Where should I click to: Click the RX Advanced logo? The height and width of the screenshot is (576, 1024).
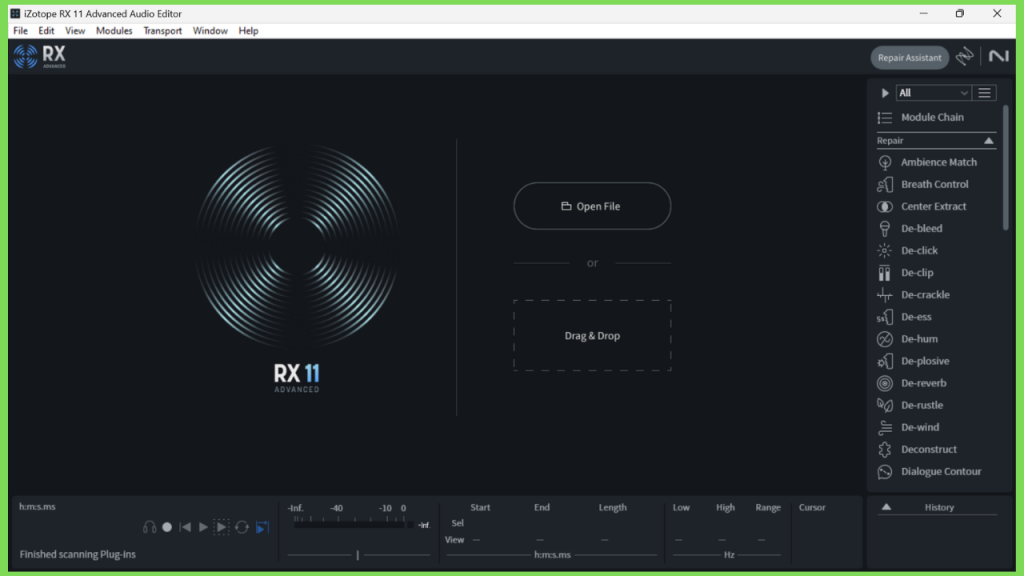pos(40,57)
